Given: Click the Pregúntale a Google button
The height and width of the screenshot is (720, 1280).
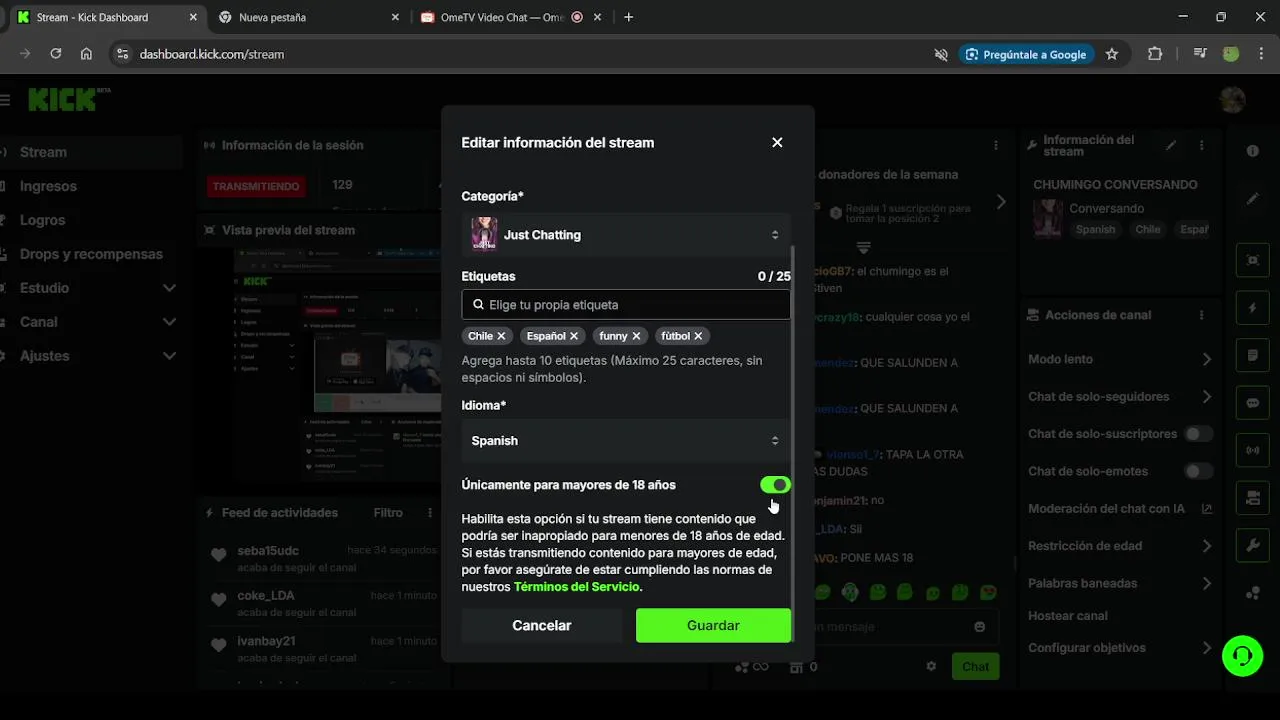Looking at the screenshot, I should point(1027,54).
